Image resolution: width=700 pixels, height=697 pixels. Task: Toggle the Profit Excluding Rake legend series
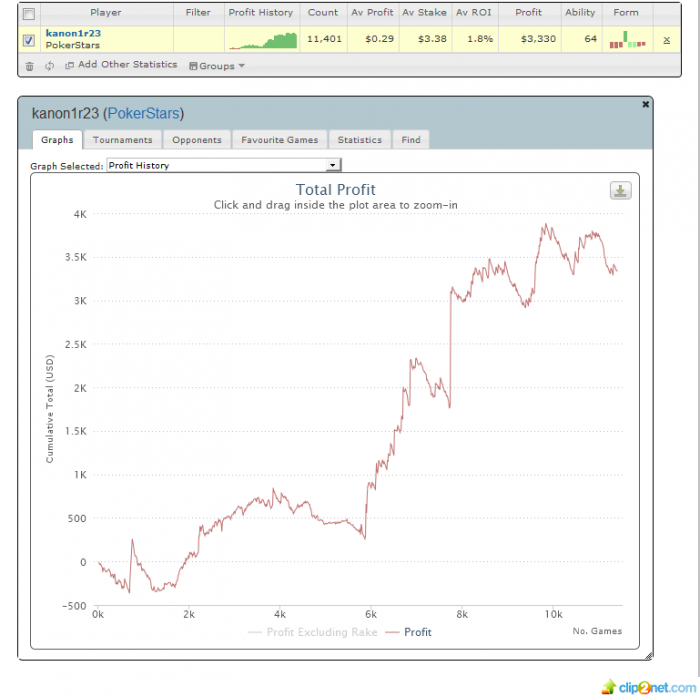point(312,632)
